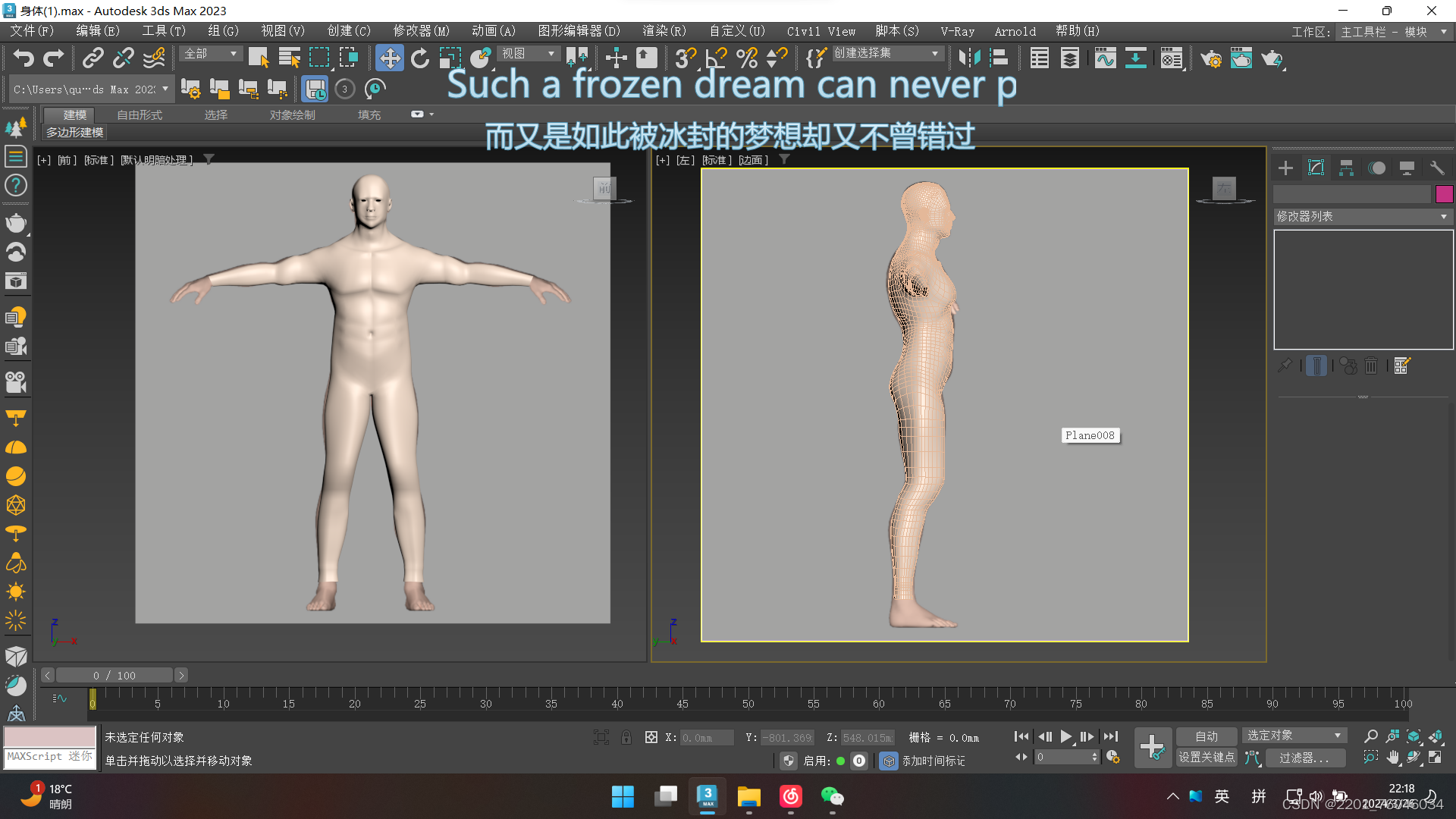Open the Modify panel tab icon
This screenshot has width=1456, height=819.
click(x=1316, y=168)
